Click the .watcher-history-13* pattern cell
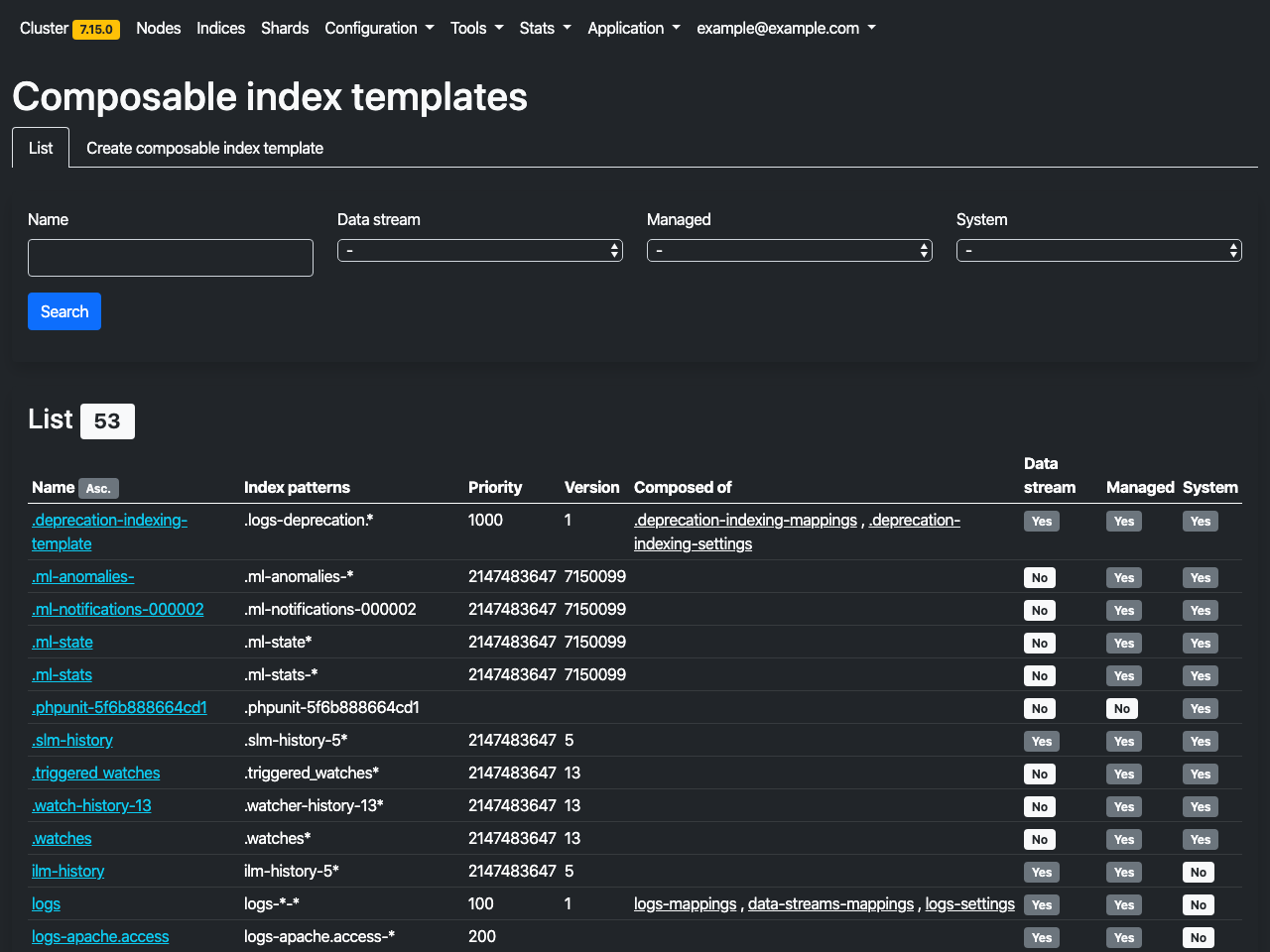This screenshot has width=1270, height=952. (314, 805)
